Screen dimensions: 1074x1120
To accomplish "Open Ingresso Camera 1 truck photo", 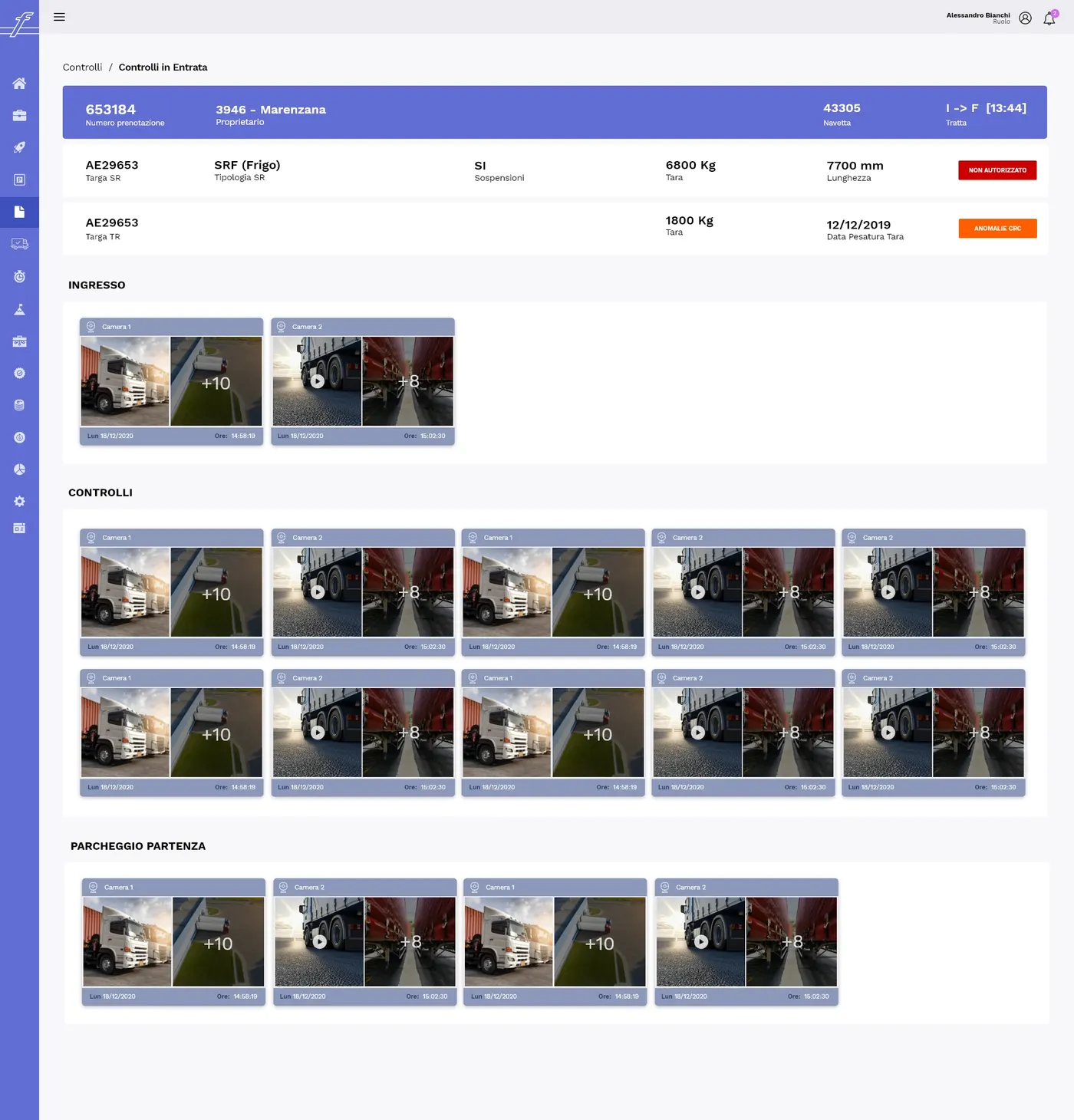I will [x=125, y=381].
